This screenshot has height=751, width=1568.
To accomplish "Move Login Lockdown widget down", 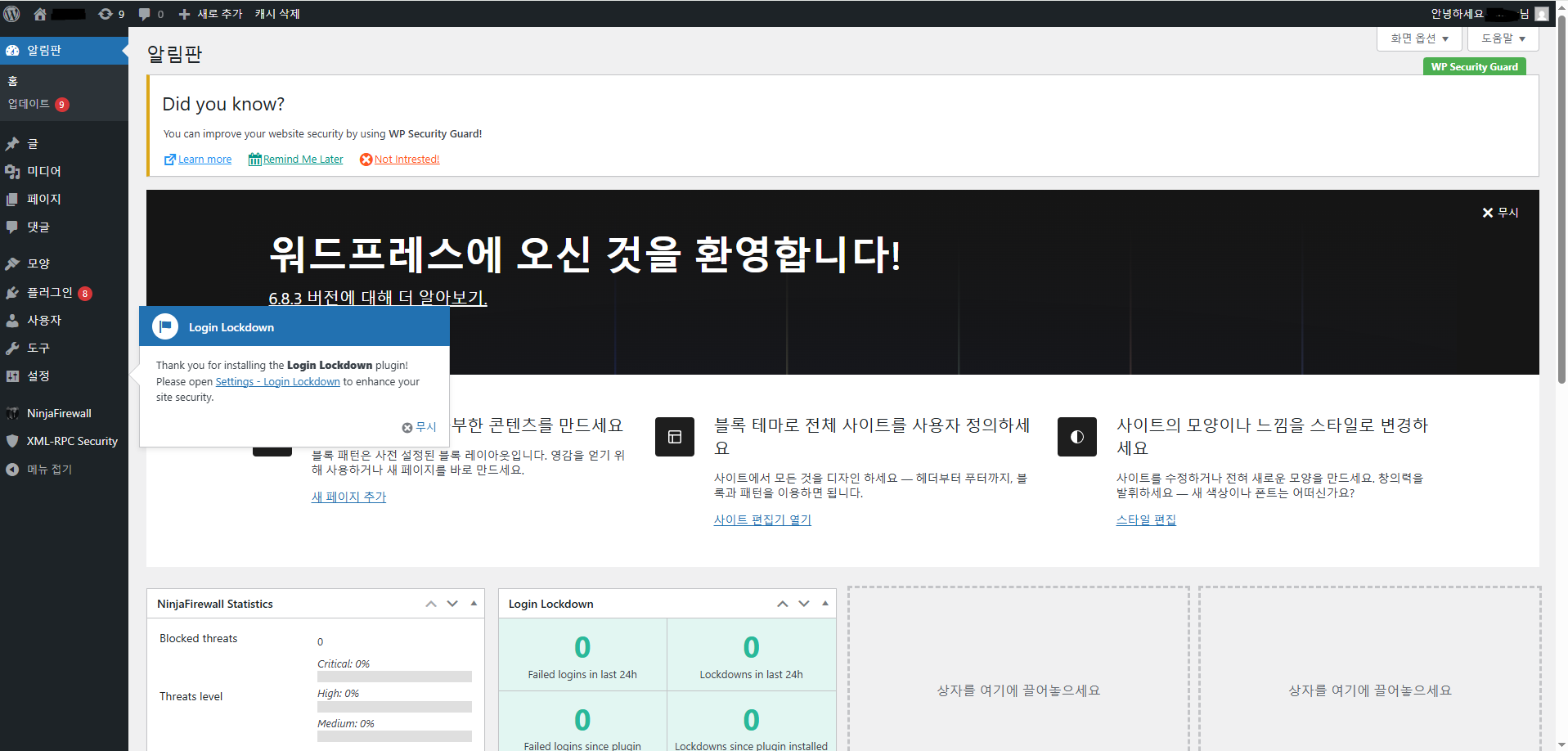I will pyautogui.click(x=804, y=604).
